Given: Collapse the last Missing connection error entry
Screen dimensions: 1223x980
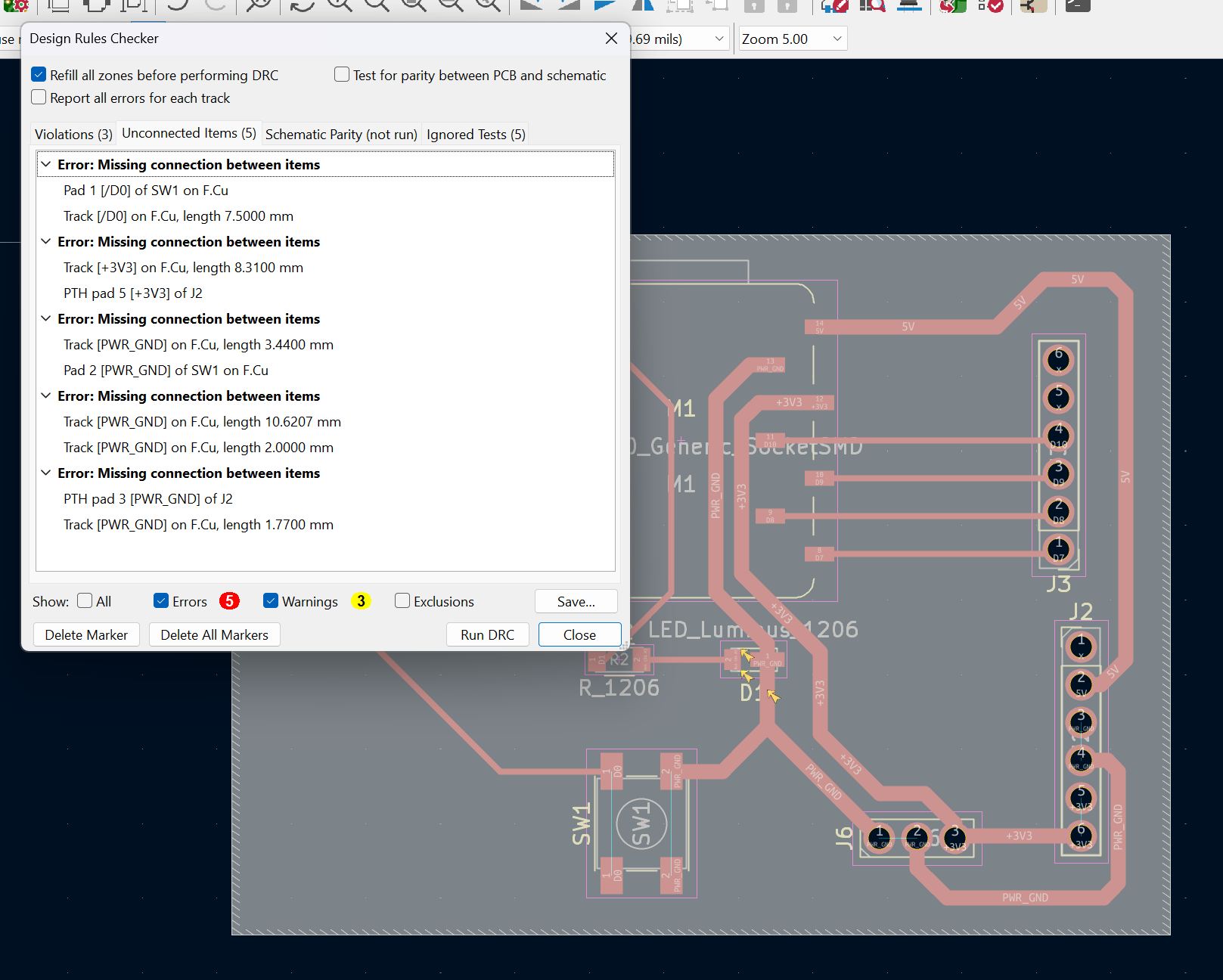Looking at the screenshot, I should tap(46, 473).
